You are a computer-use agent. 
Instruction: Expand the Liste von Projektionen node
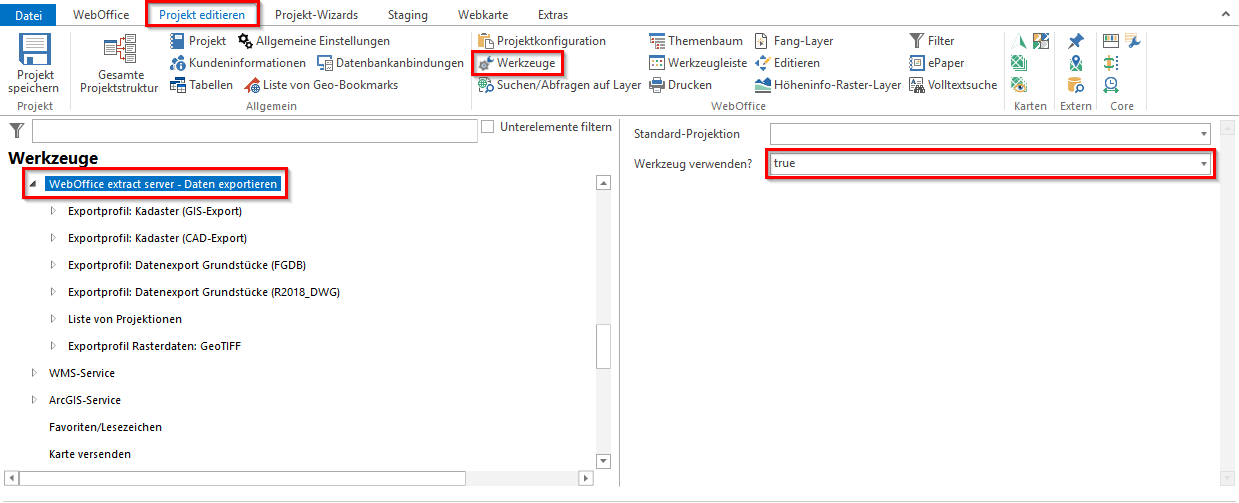[53, 319]
